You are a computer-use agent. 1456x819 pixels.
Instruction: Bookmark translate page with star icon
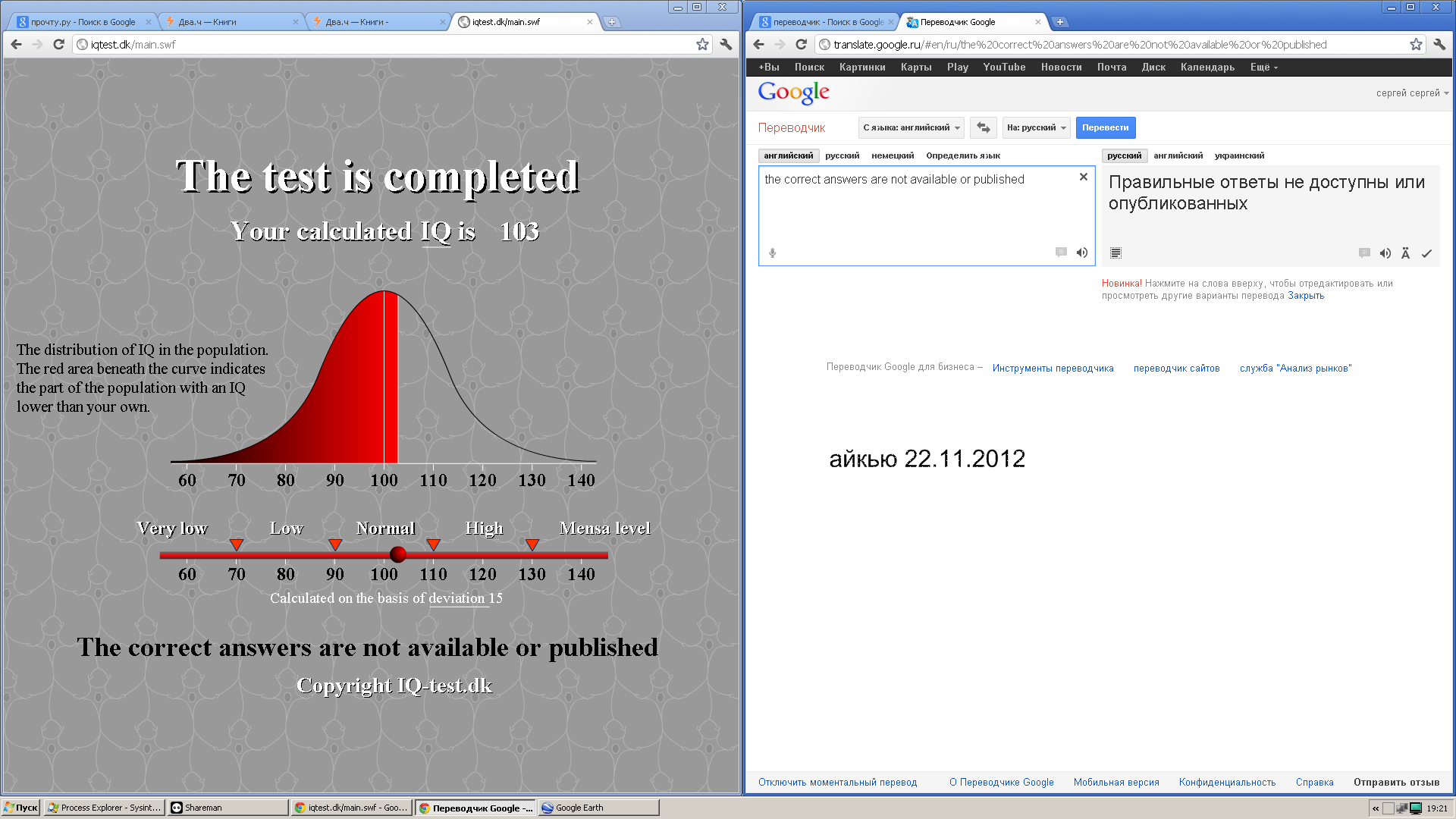point(1416,45)
